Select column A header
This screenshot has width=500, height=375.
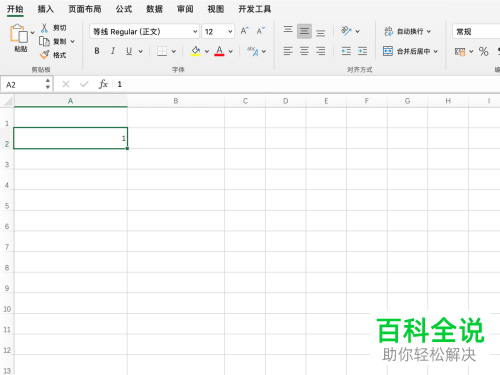tap(71, 101)
